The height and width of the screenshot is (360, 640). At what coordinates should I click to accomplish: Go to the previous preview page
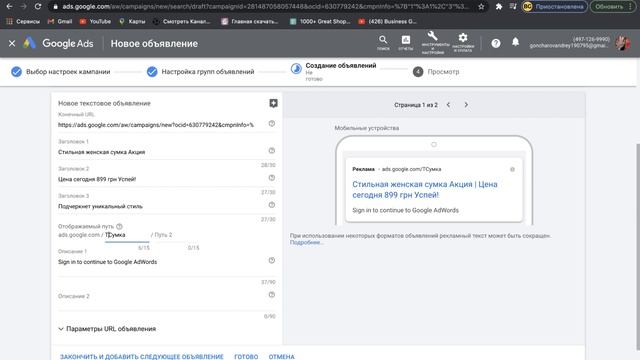point(449,105)
